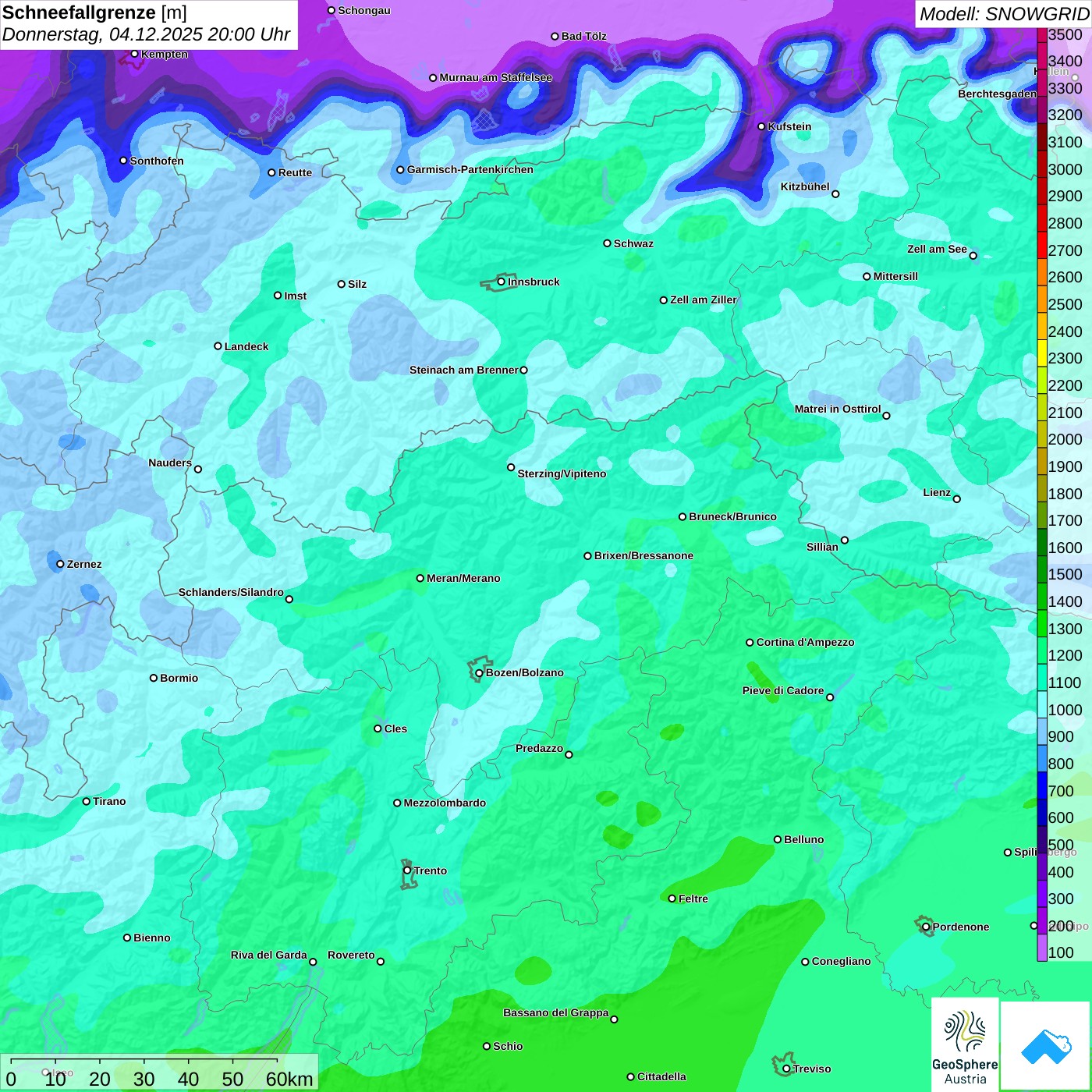1092x1092 pixels.
Task: Click the blue cloud house logo
Action: (1046, 1047)
